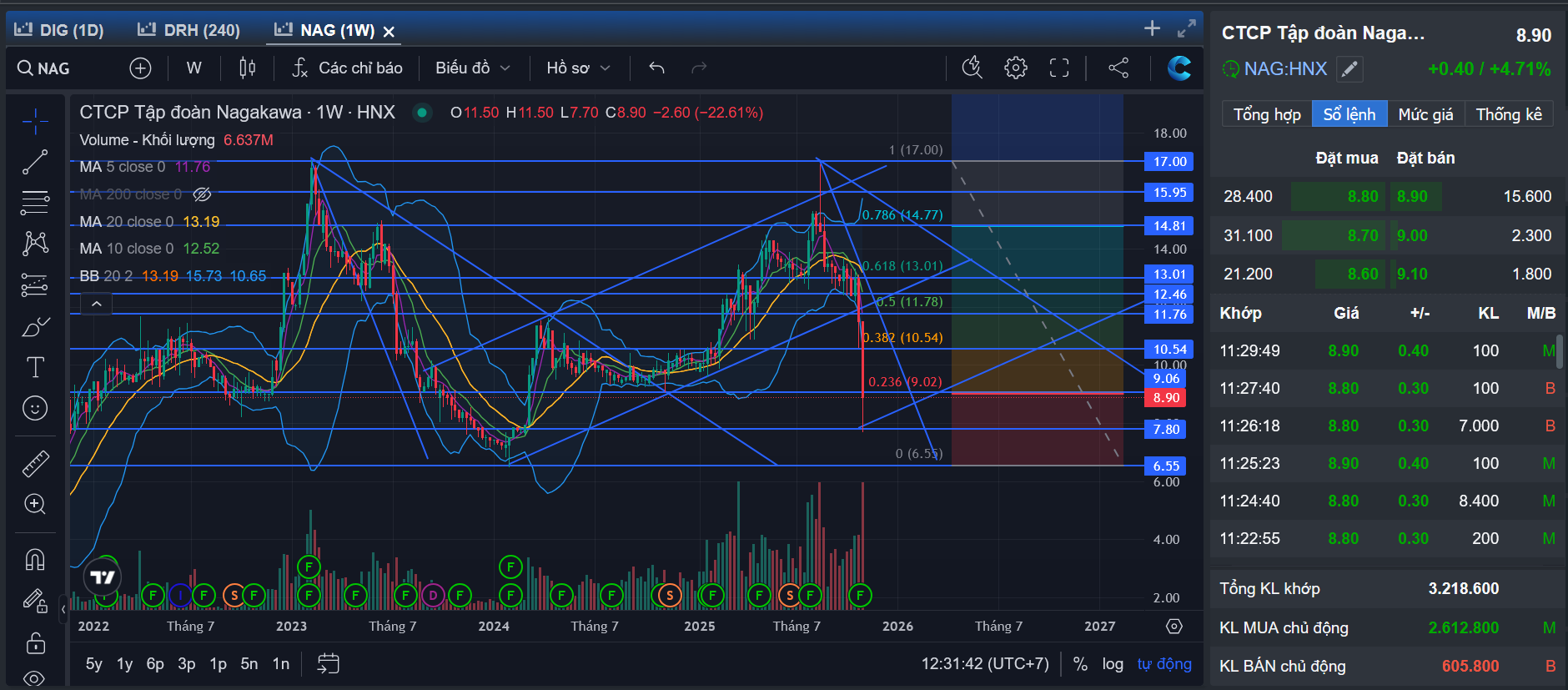The width and height of the screenshot is (1568, 690).
Task: Click the 9.00 ask price cell
Action: point(1412,236)
